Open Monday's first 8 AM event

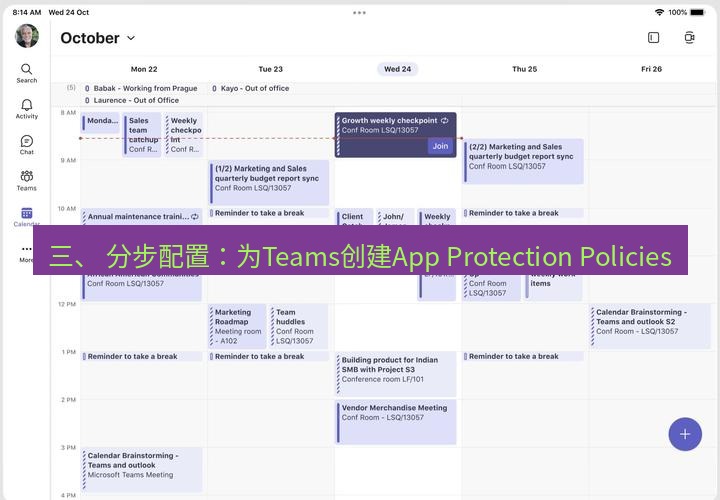[x=101, y=123]
